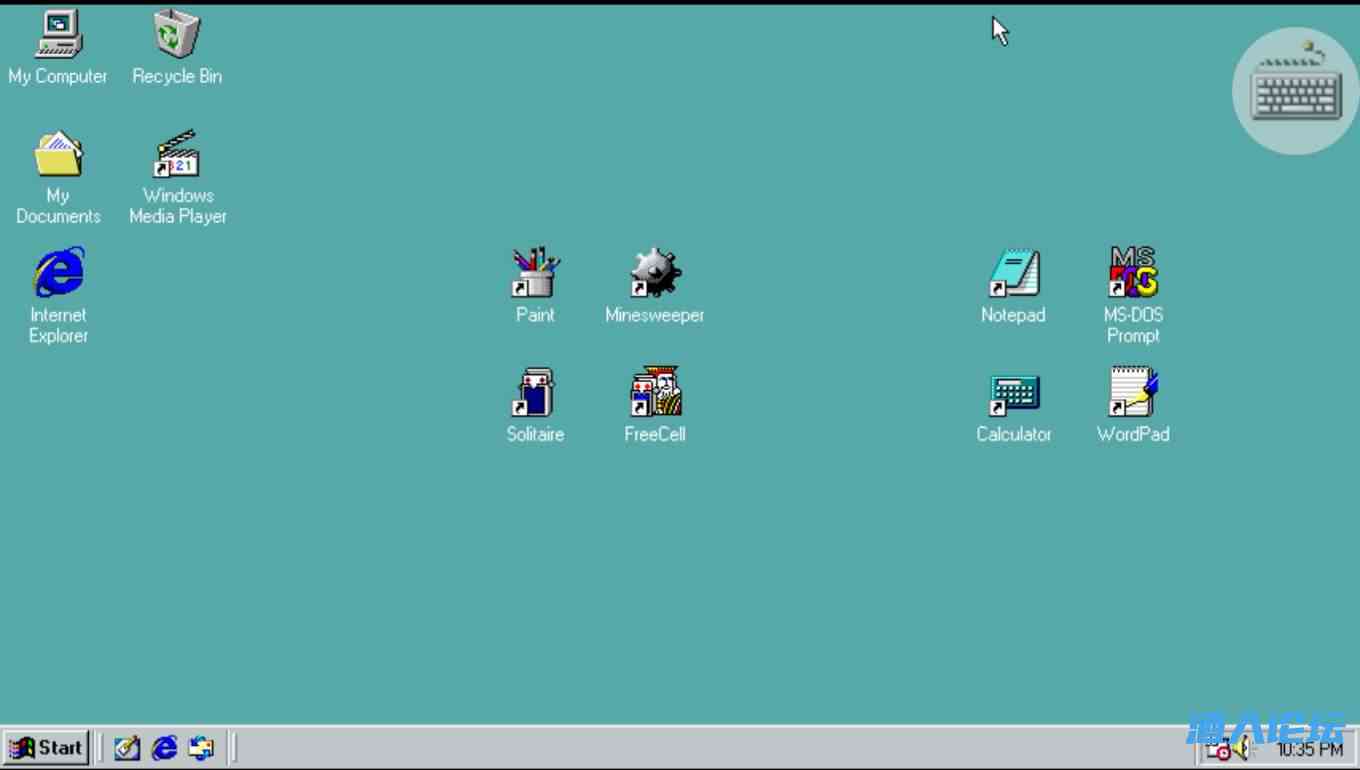The image size is (1360, 770).
Task: Select the Windows Media Player shortcut
Action: 177,155
